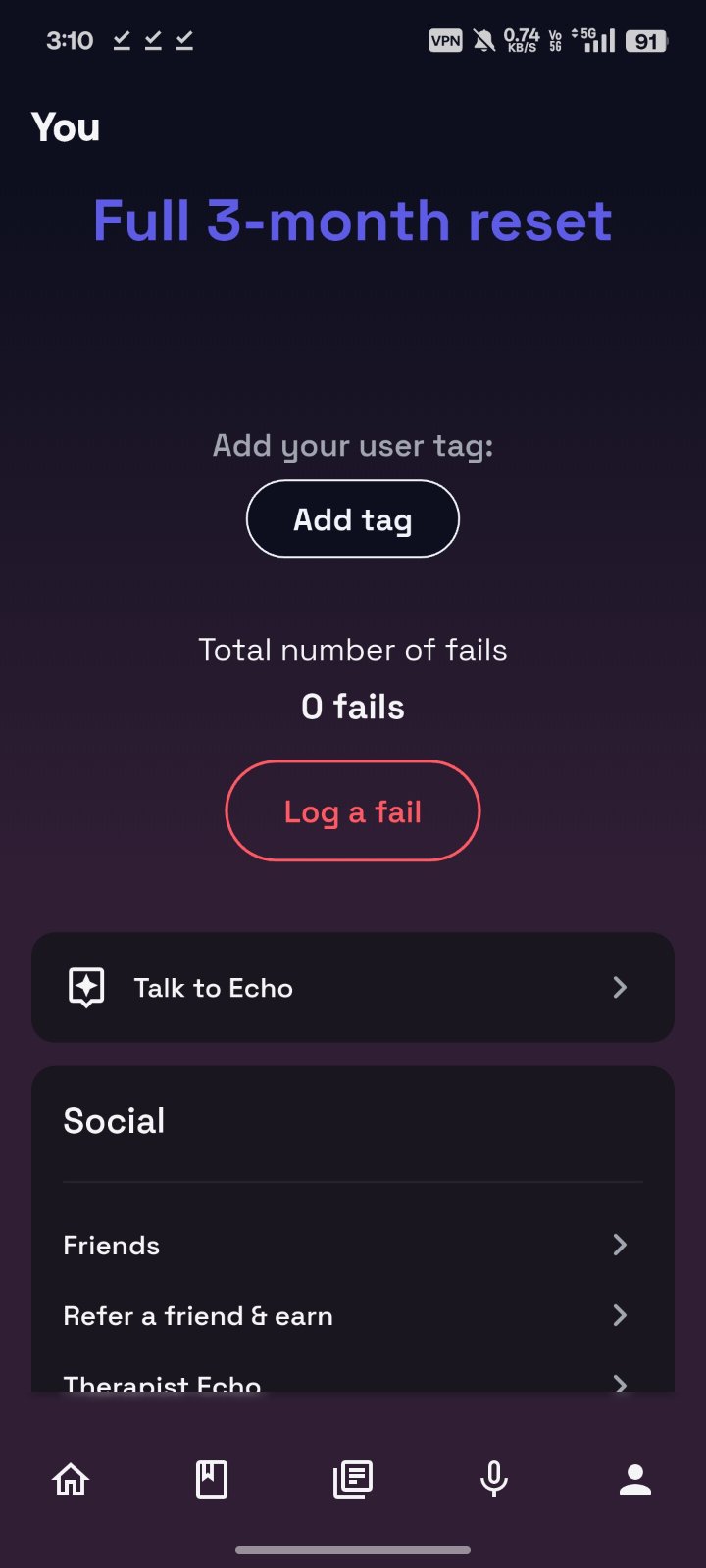706x1568 pixels.
Task: Select Refer a friend & earn
Action: pyautogui.click(x=198, y=1316)
